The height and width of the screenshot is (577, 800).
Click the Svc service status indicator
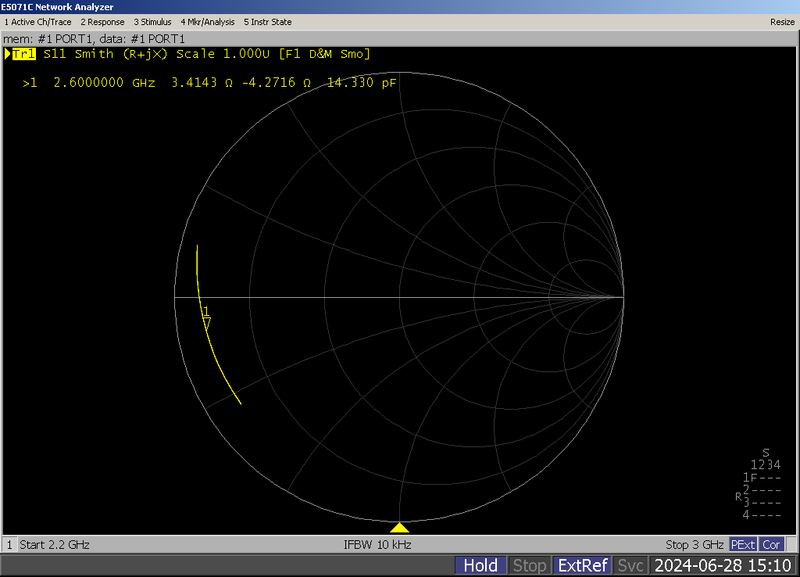pyautogui.click(x=632, y=565)
